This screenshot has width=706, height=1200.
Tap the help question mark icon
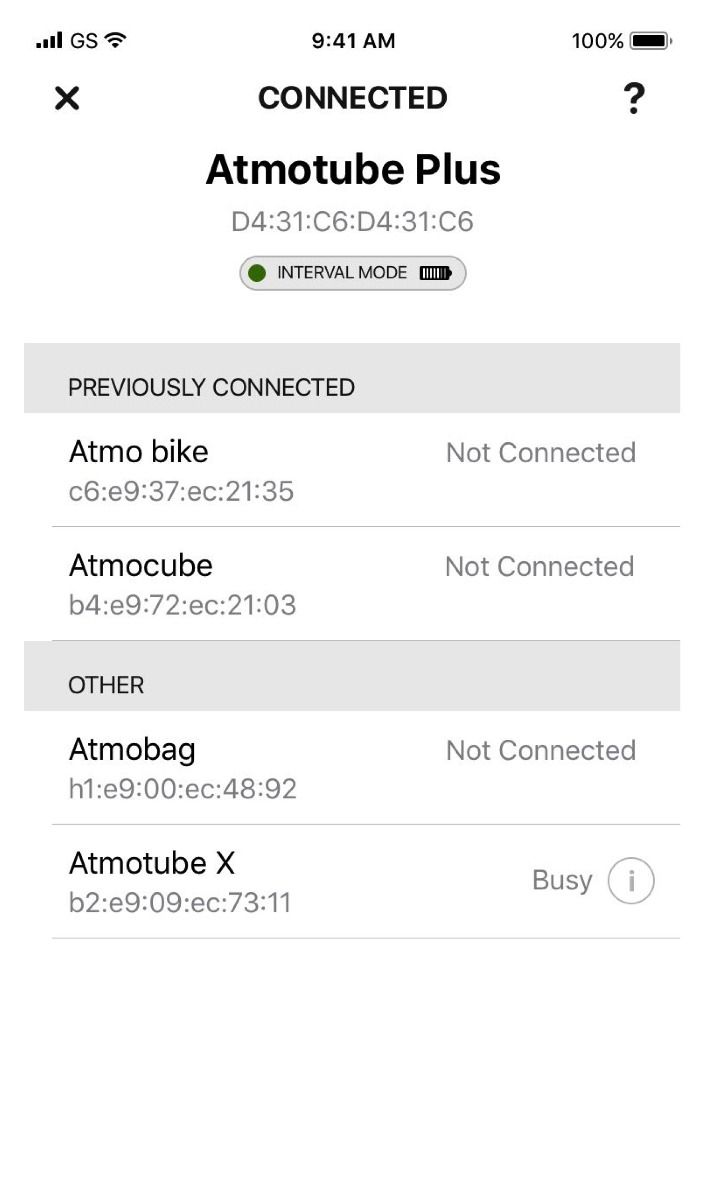click(634, 98)
